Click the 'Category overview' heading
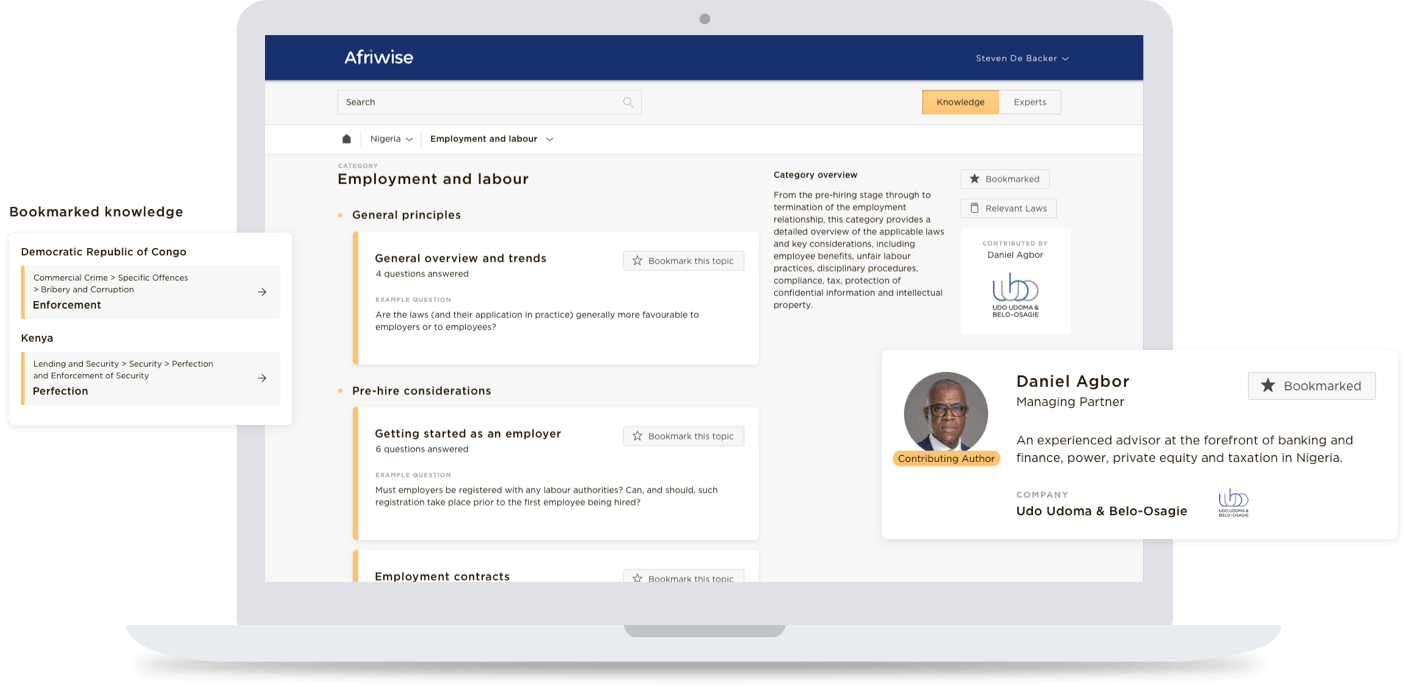Image resolution: width=1407 pixels, height=688 pixels. [815, 175]
